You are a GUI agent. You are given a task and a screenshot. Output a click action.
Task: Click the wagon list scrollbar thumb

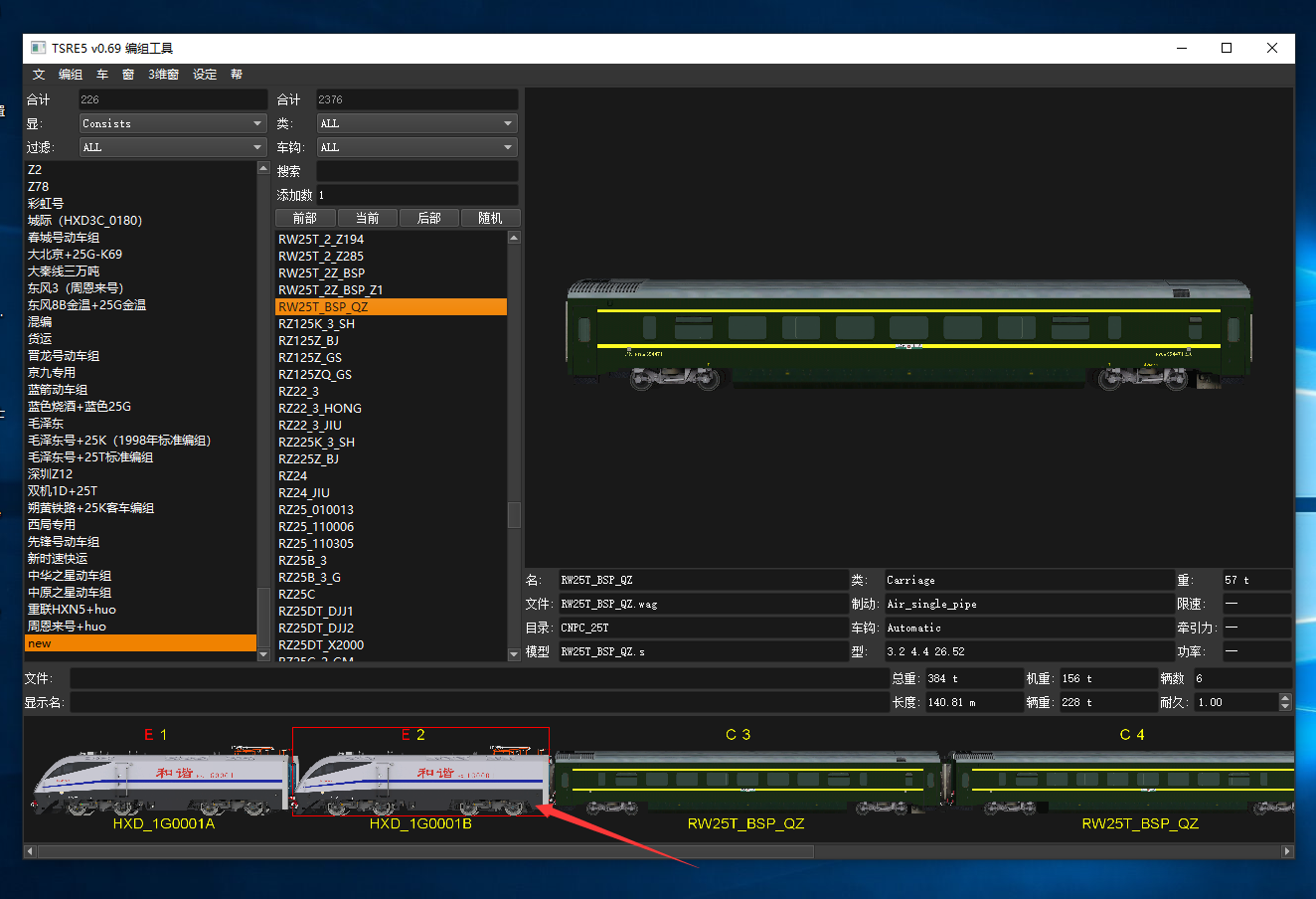pos(514,514)
